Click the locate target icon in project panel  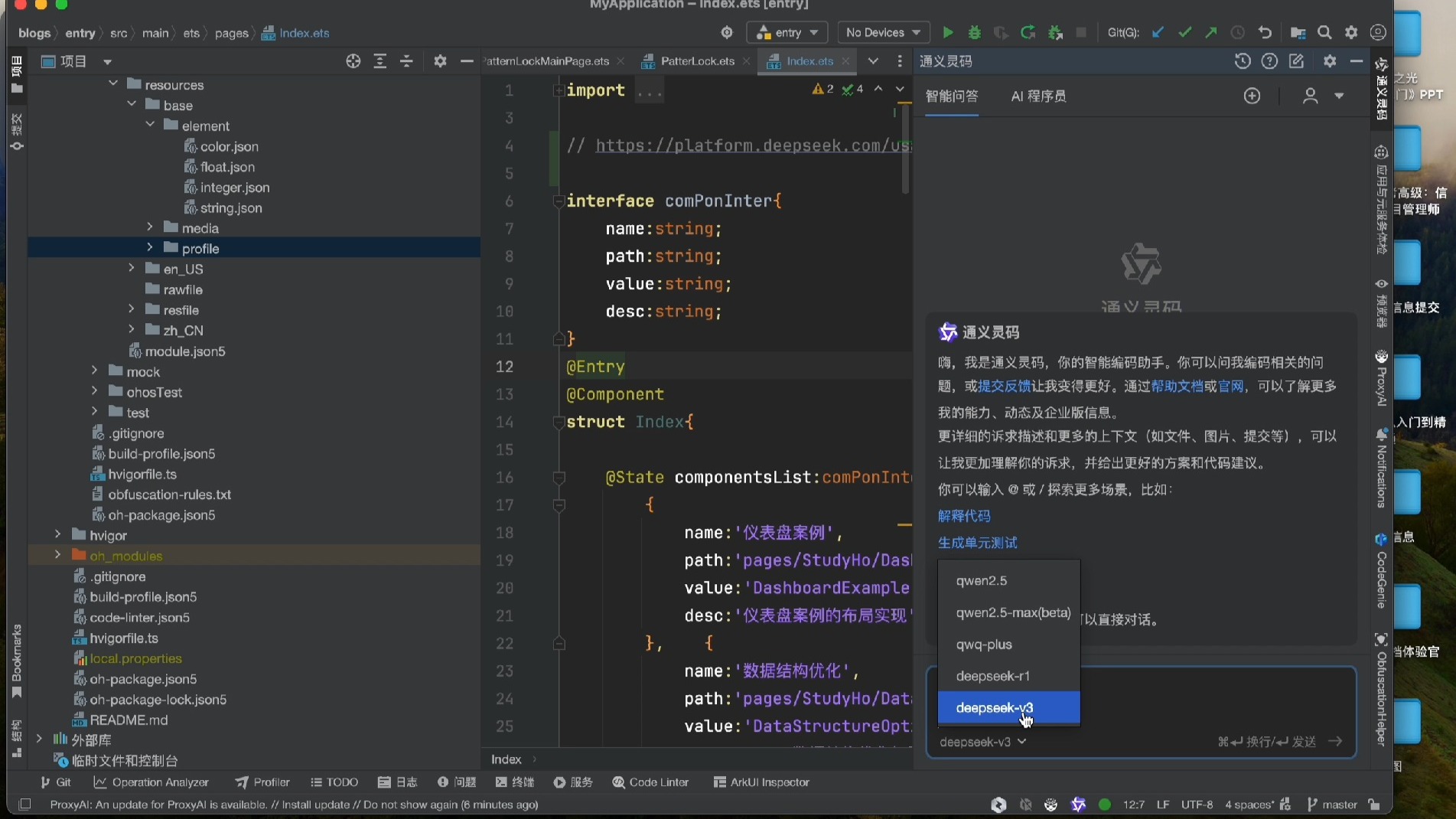[x=353, y=61]
